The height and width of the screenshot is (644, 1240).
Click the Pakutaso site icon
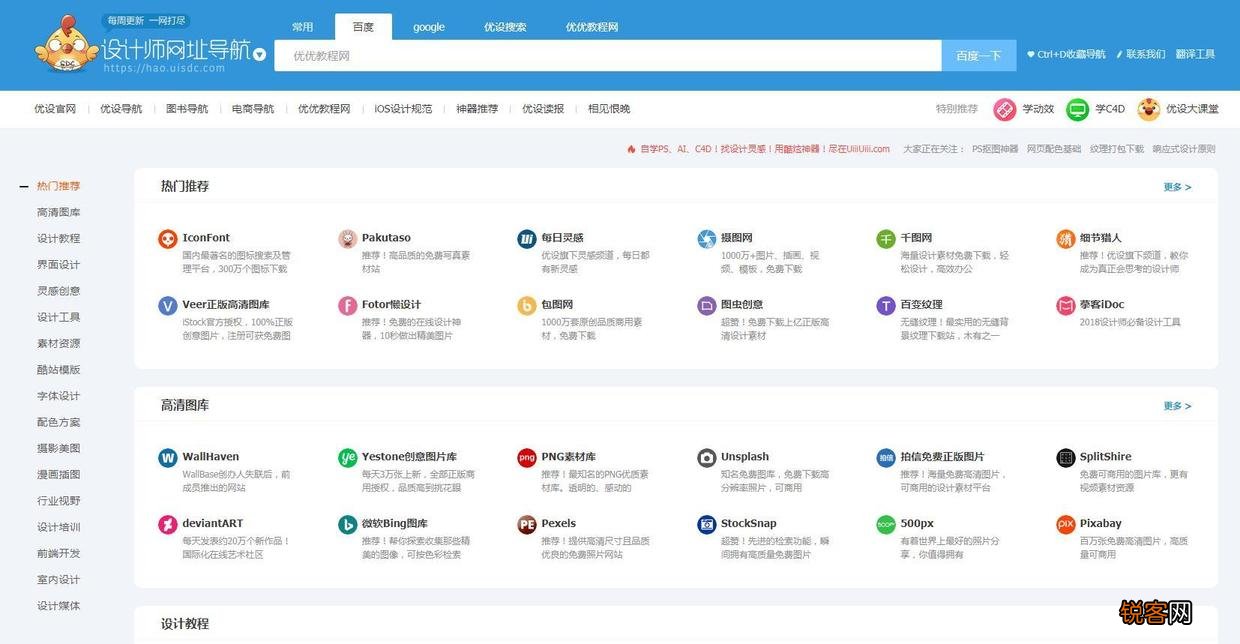[347, 239]
